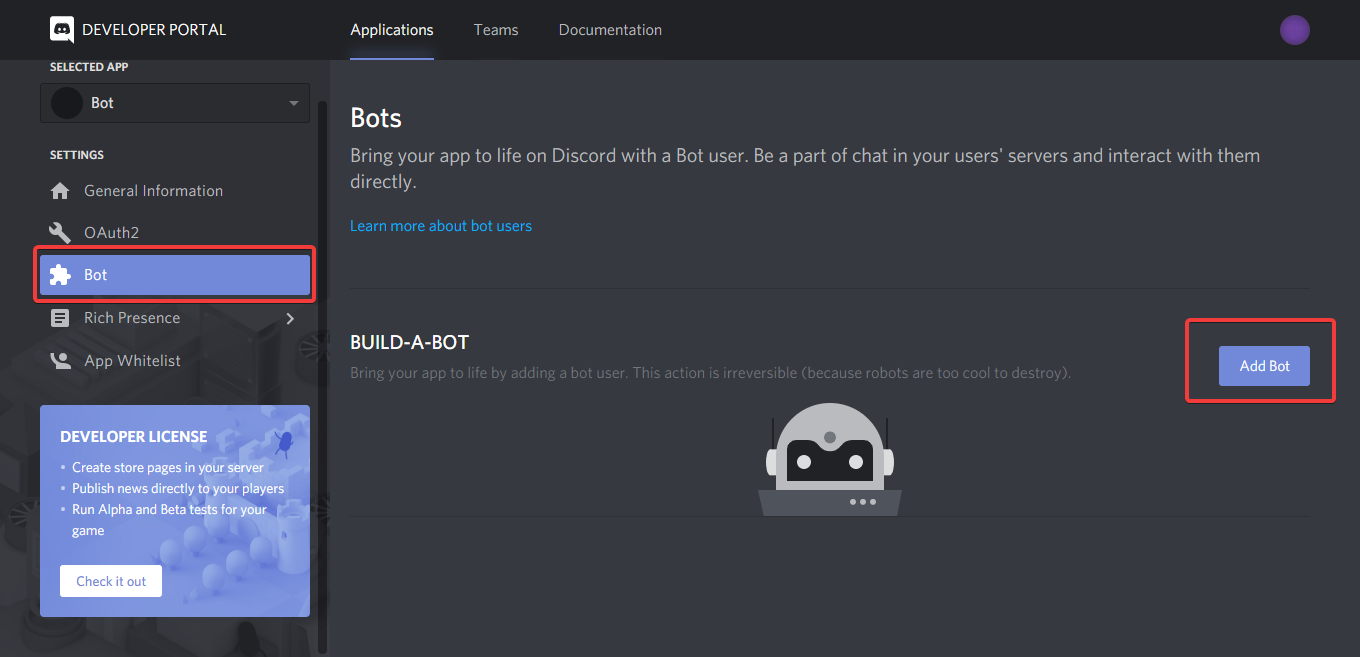Click the Discord logo in the header
1360x657 pixels.
62,29
